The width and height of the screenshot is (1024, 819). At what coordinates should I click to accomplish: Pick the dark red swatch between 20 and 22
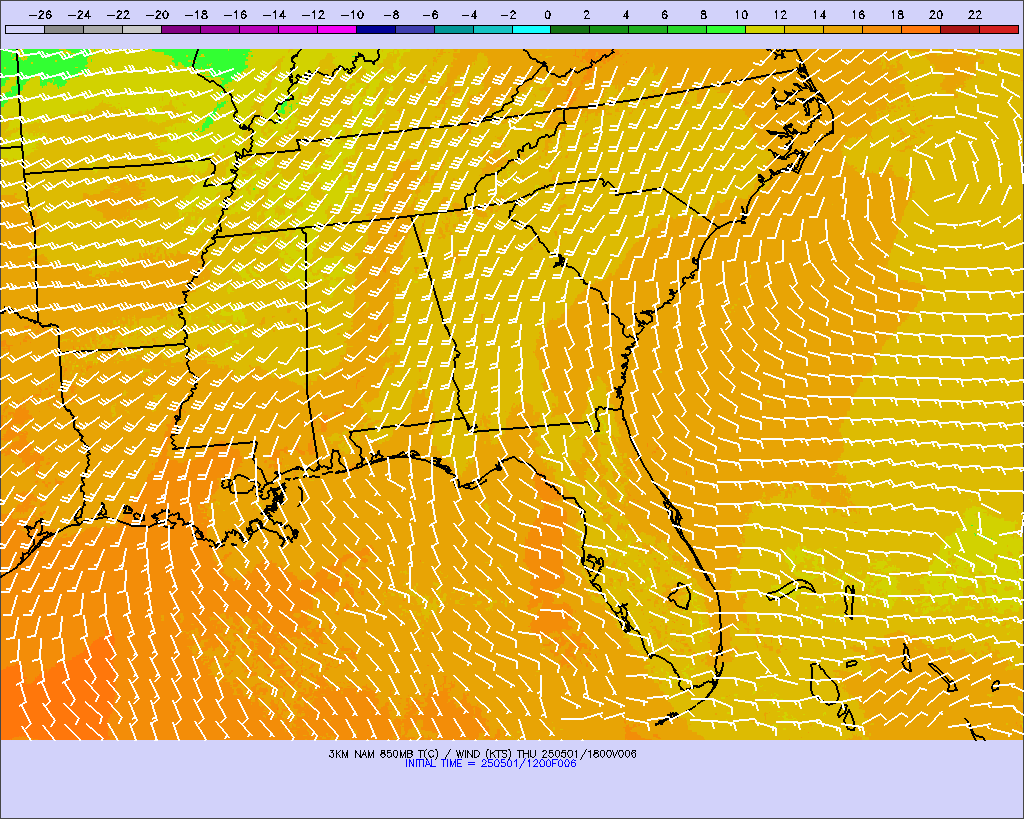(960, 29)
